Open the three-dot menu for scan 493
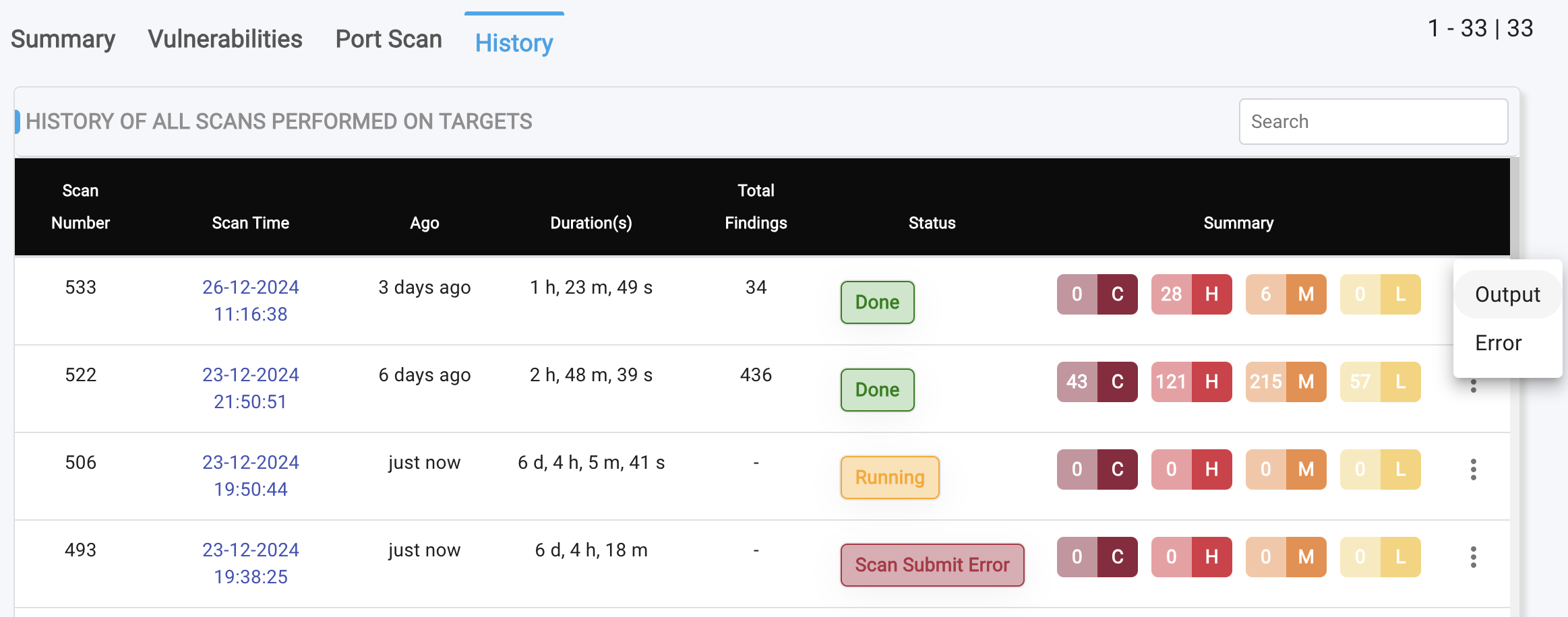The image size is (1568, 617). 1473,557
